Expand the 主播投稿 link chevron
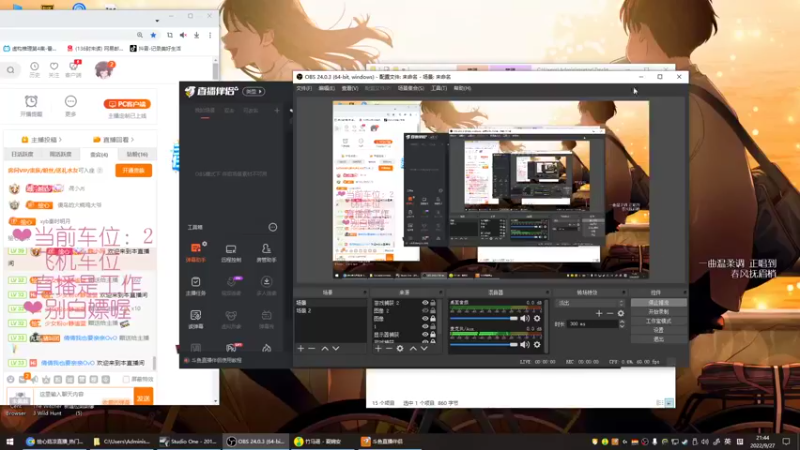800x450 pixels. [60, 139]
